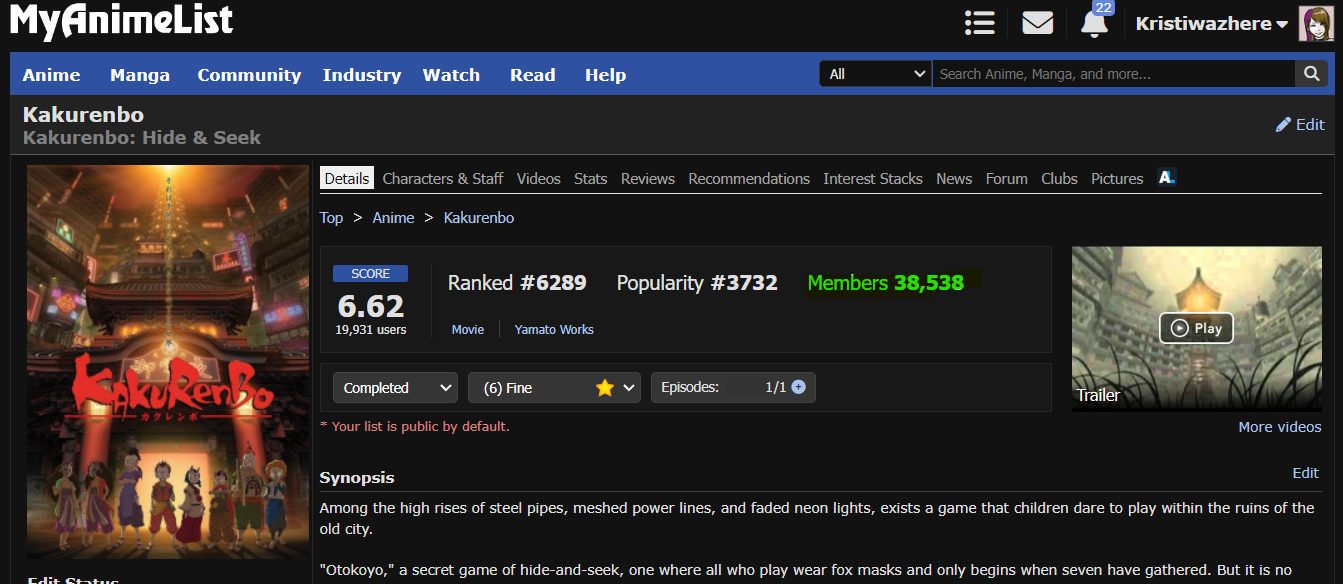
Task: Click the 6.62 score value
Action: 371,305
